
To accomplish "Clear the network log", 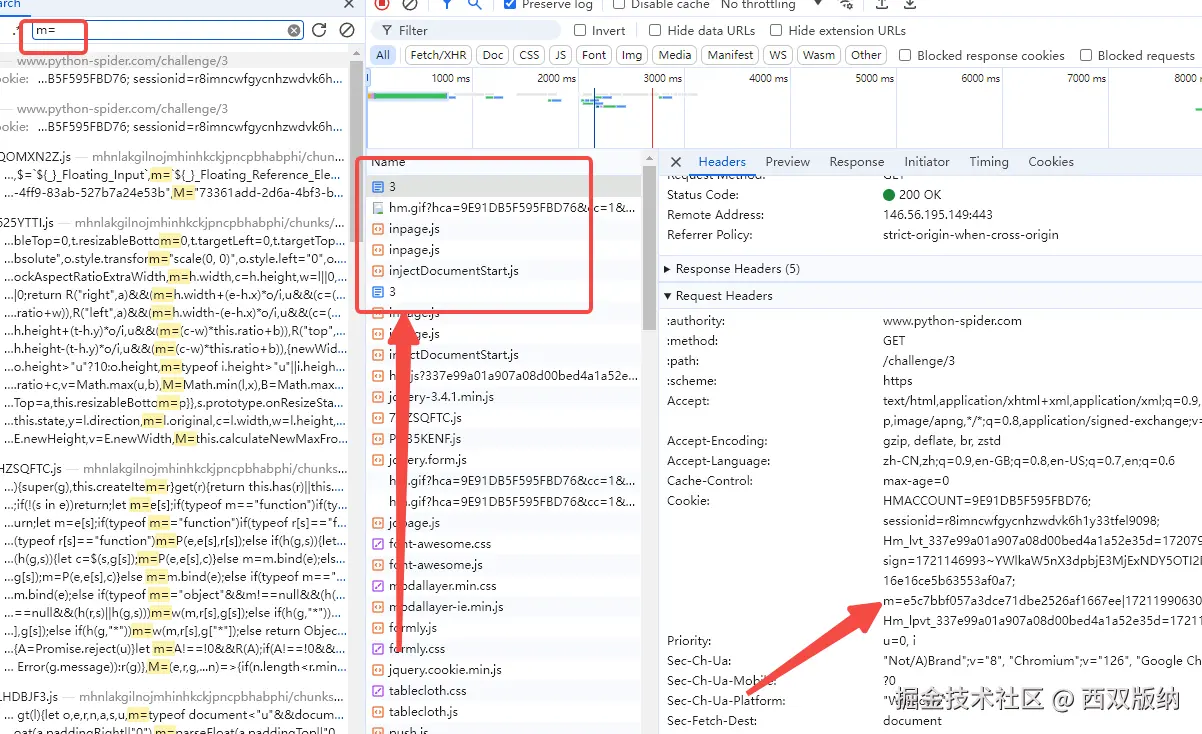I will (x=409, y=4).
